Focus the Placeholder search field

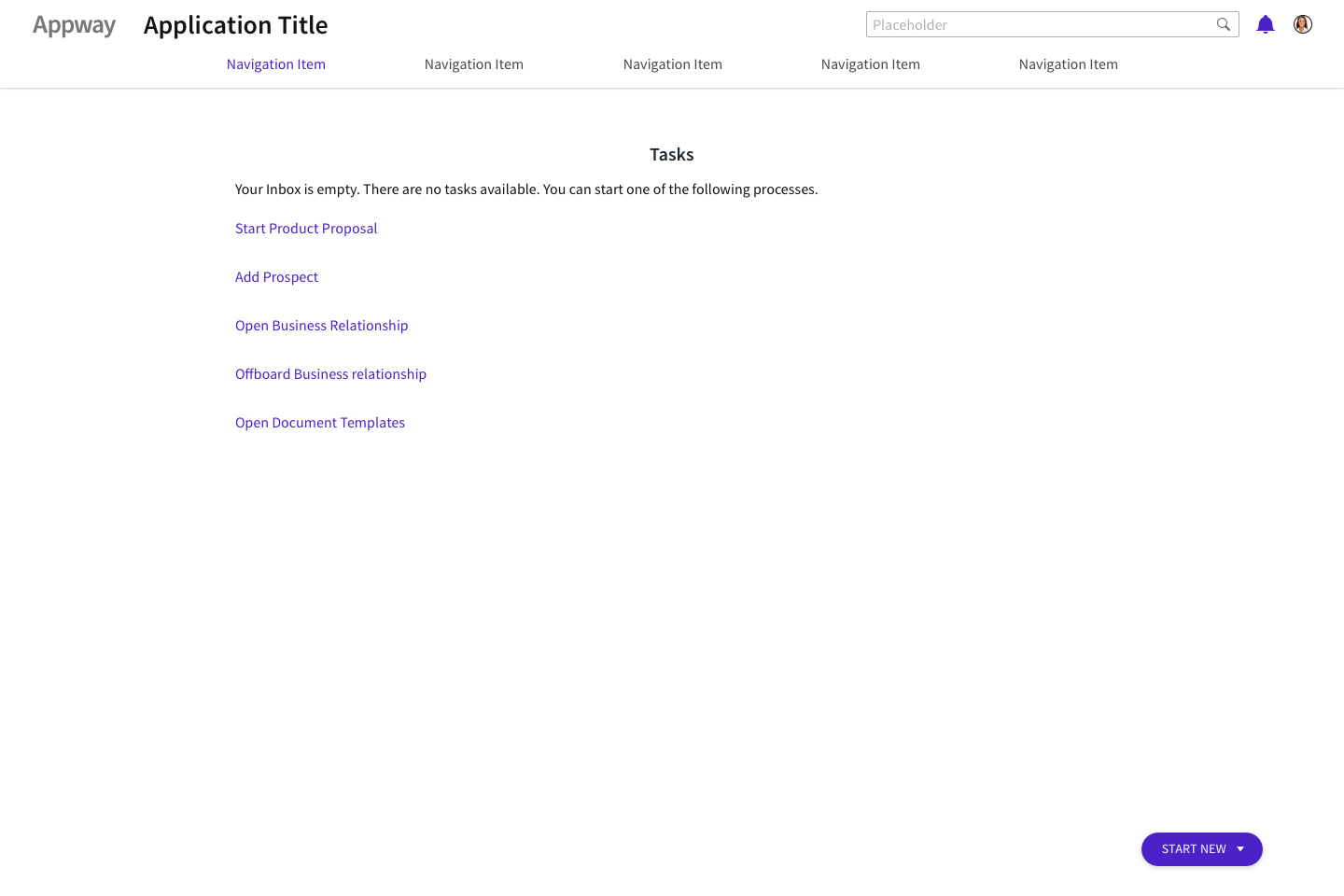coord(1036,25)
